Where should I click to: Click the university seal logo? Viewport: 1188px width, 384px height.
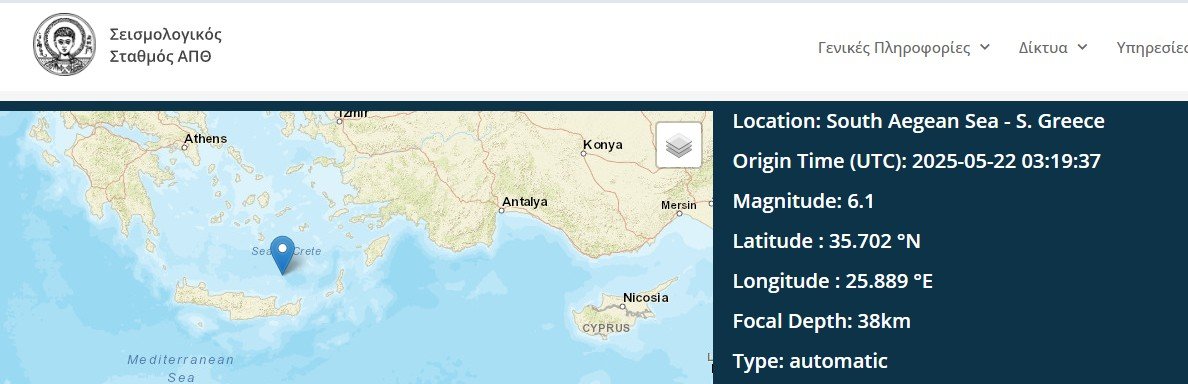click(64, 45)
